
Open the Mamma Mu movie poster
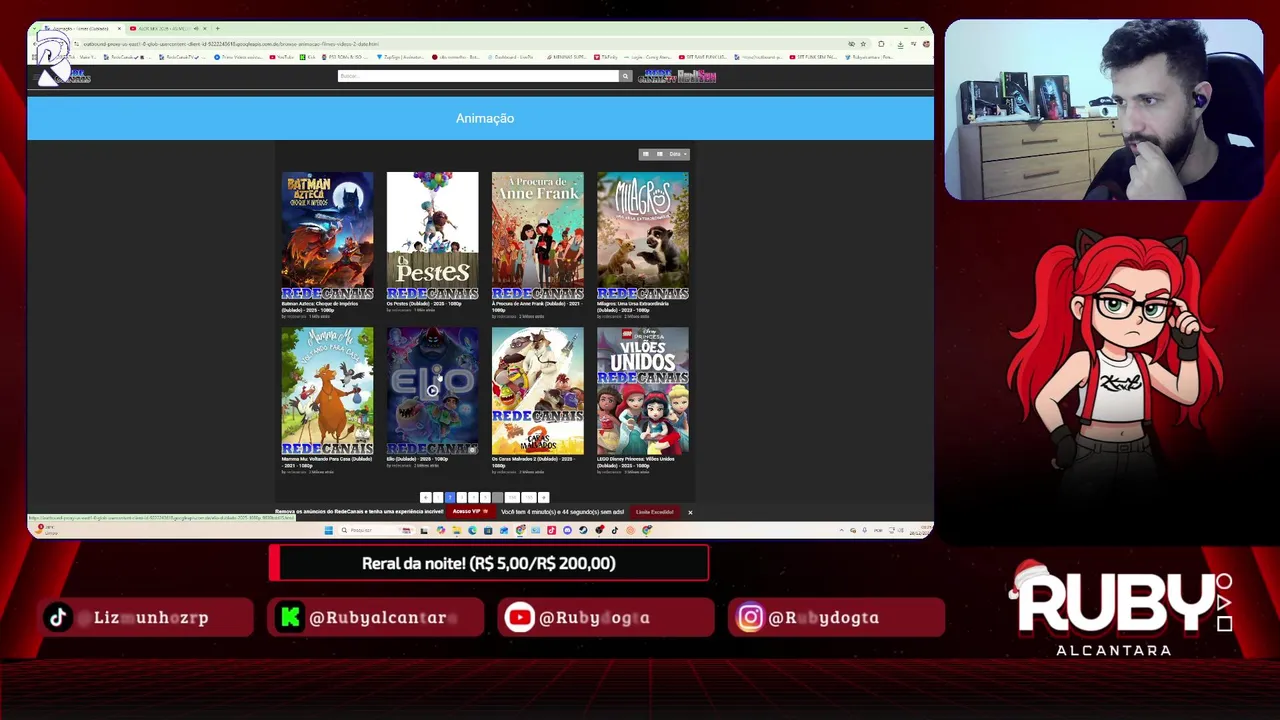click(327, 391)
